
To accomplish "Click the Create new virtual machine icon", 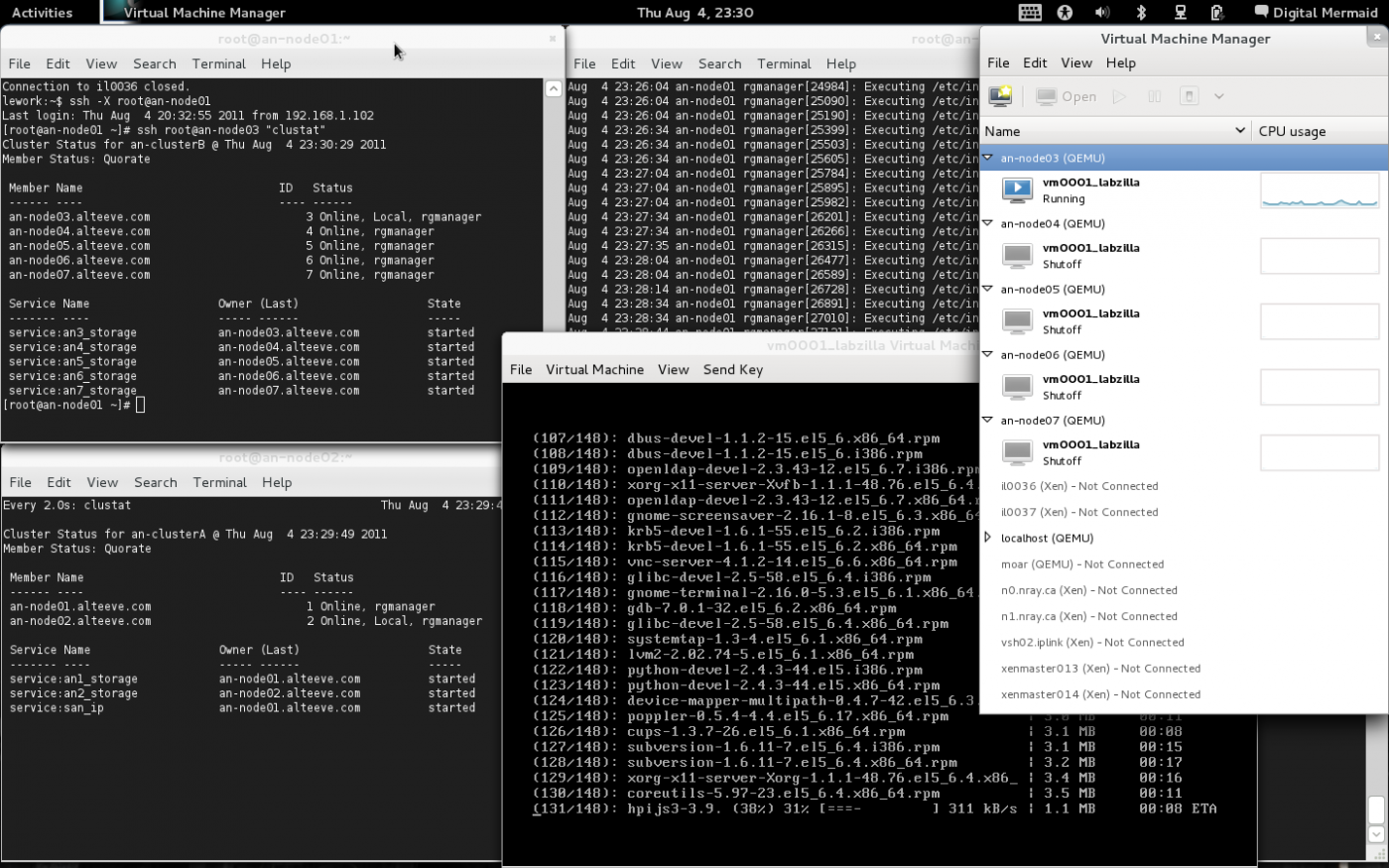I will [x=1000, y=96].
